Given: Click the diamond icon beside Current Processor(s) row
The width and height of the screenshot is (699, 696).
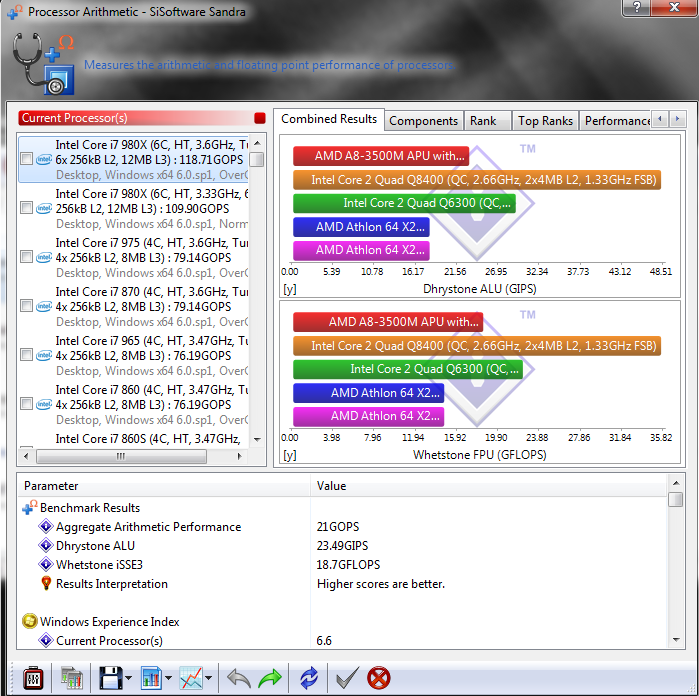Looking at the screenshot, I should 45,640.
